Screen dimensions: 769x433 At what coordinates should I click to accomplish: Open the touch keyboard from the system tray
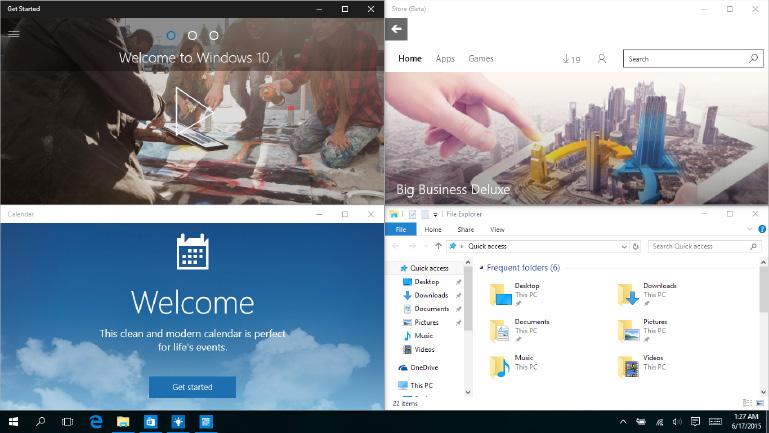coord(716,422)
